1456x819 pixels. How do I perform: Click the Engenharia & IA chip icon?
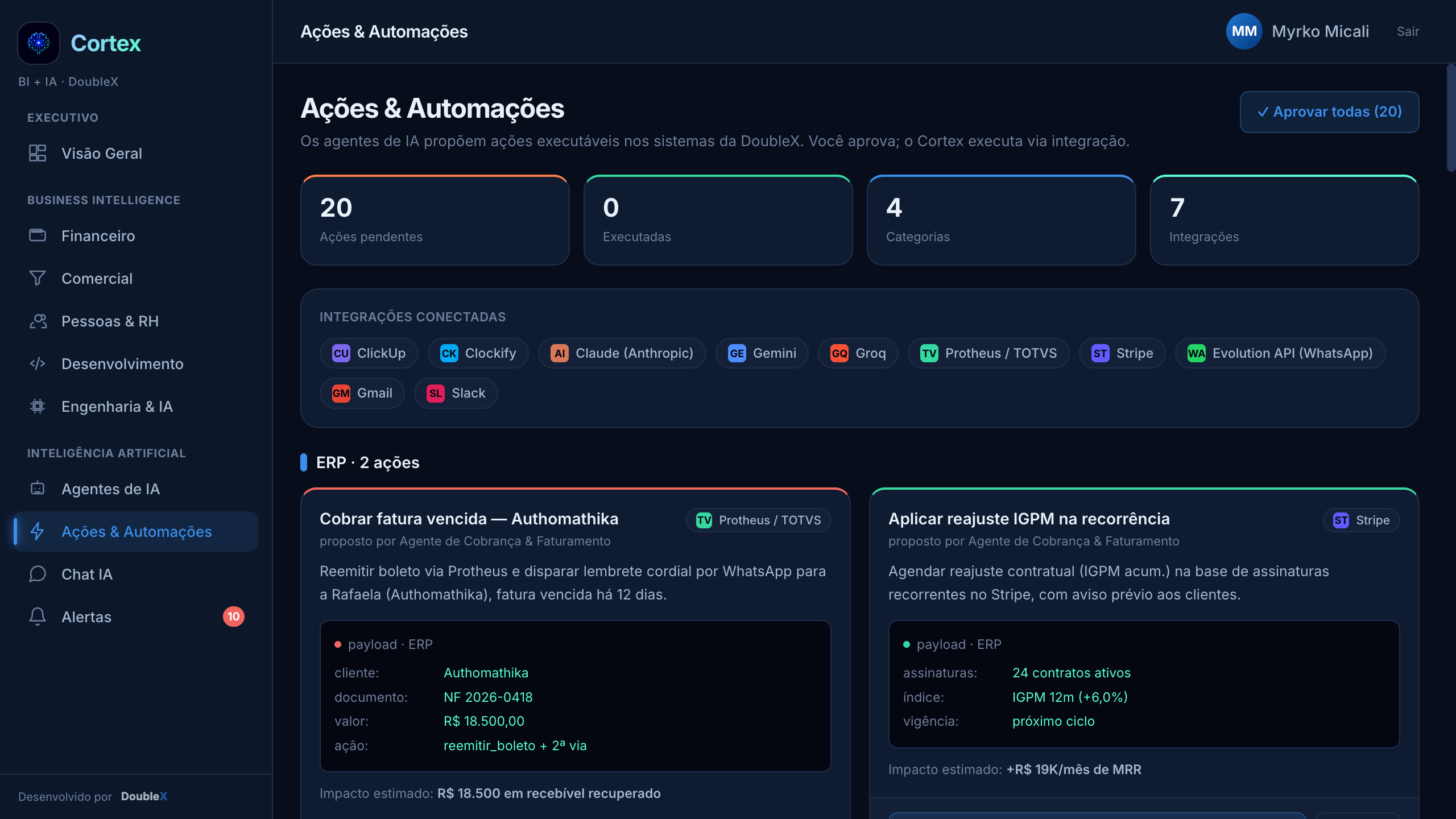click(38, 406)
